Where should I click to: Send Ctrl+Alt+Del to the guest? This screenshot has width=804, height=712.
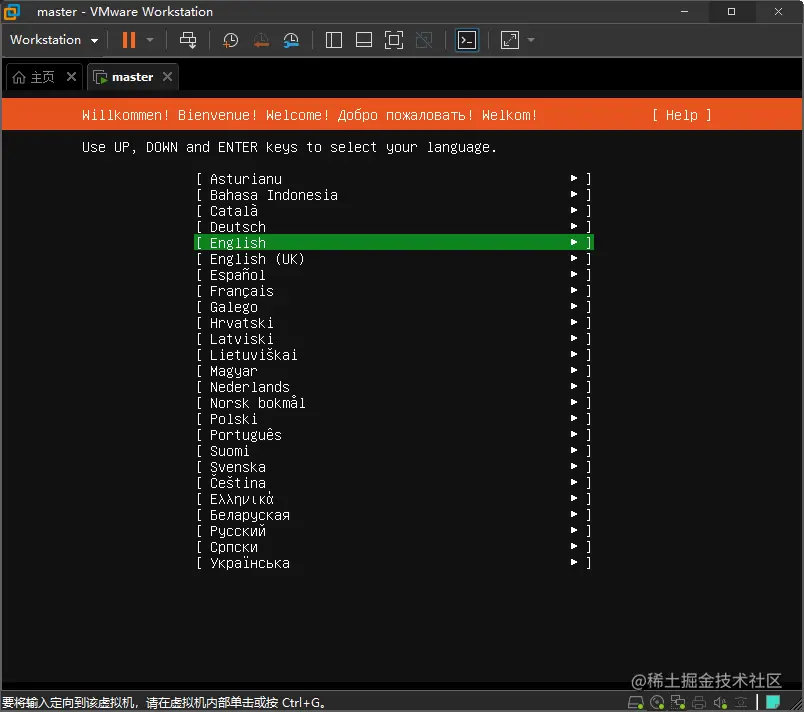[x=188, y=40]
